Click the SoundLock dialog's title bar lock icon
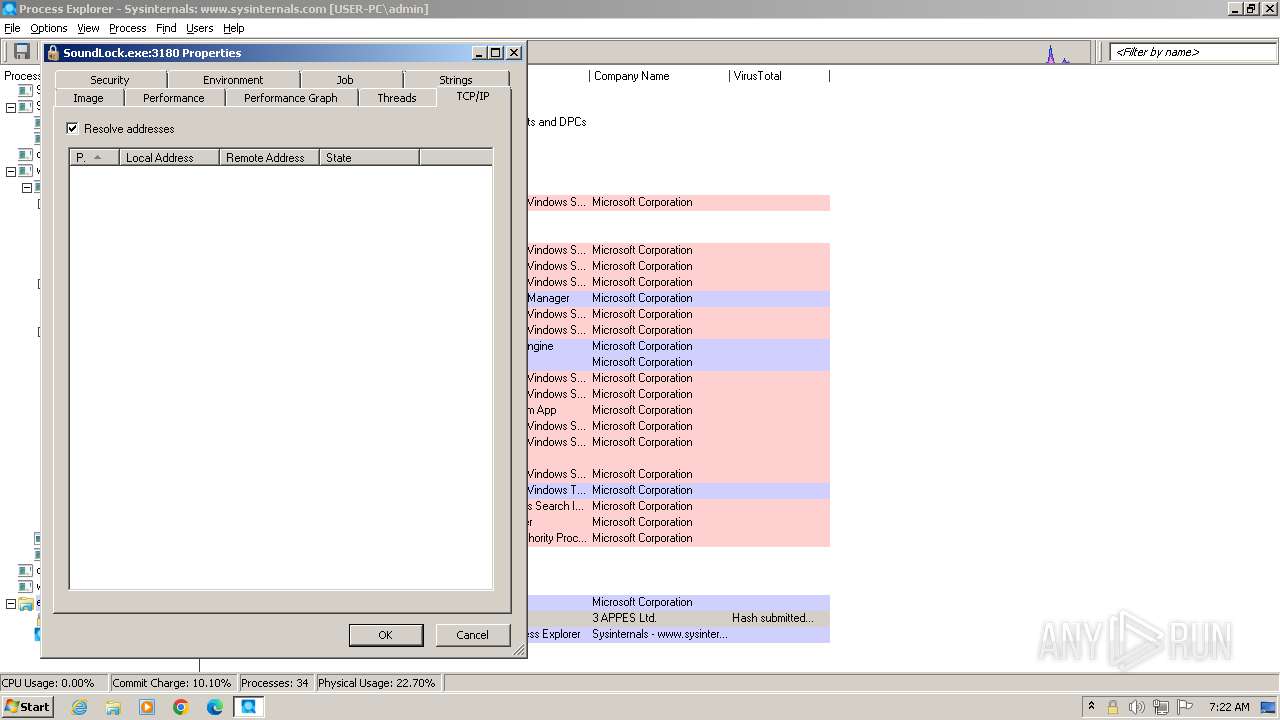Viewport: 1280px width, 720px height. pos(53,53)
